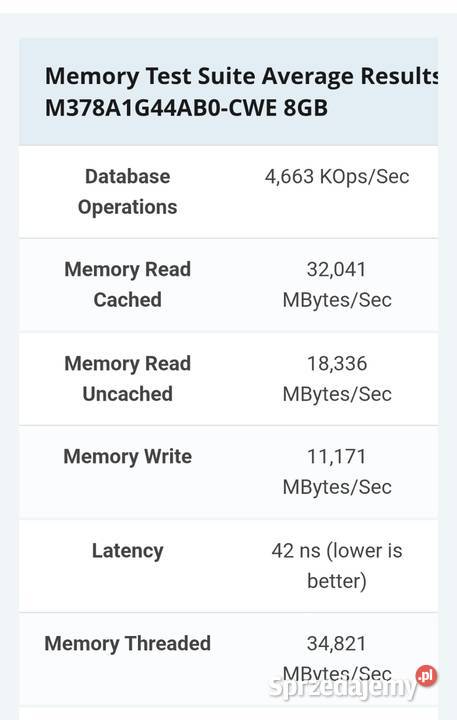457x720 pixels.
Task: Select the M378A1G44AB0-CWE 8GB model title
Action: pyautogui.click(x=186, y=108)
